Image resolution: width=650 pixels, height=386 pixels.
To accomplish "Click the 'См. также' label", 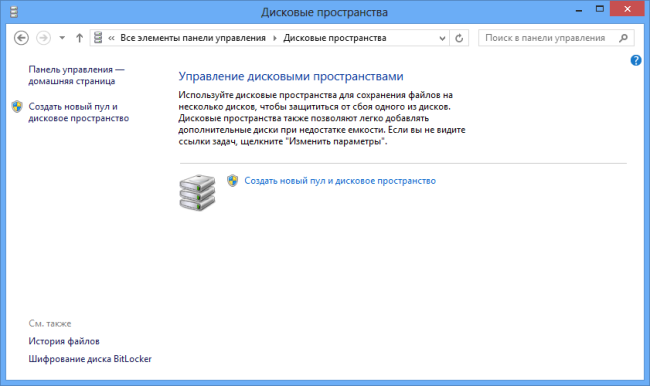I will (50, 323).
